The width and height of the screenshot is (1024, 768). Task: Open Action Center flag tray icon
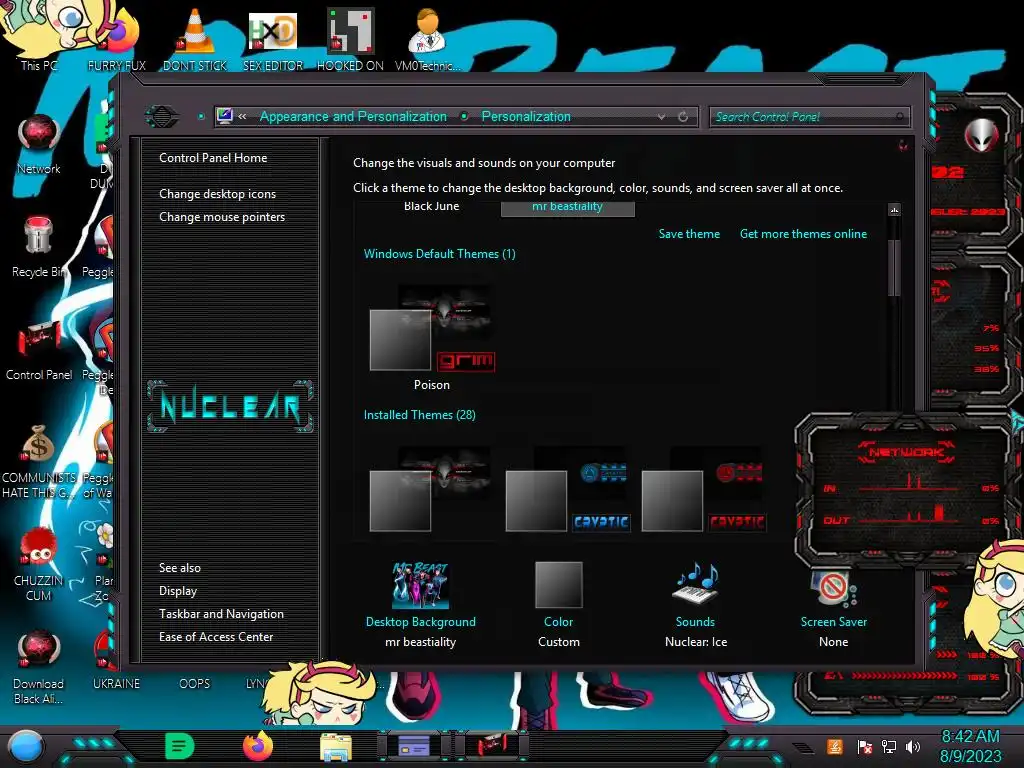864,747
